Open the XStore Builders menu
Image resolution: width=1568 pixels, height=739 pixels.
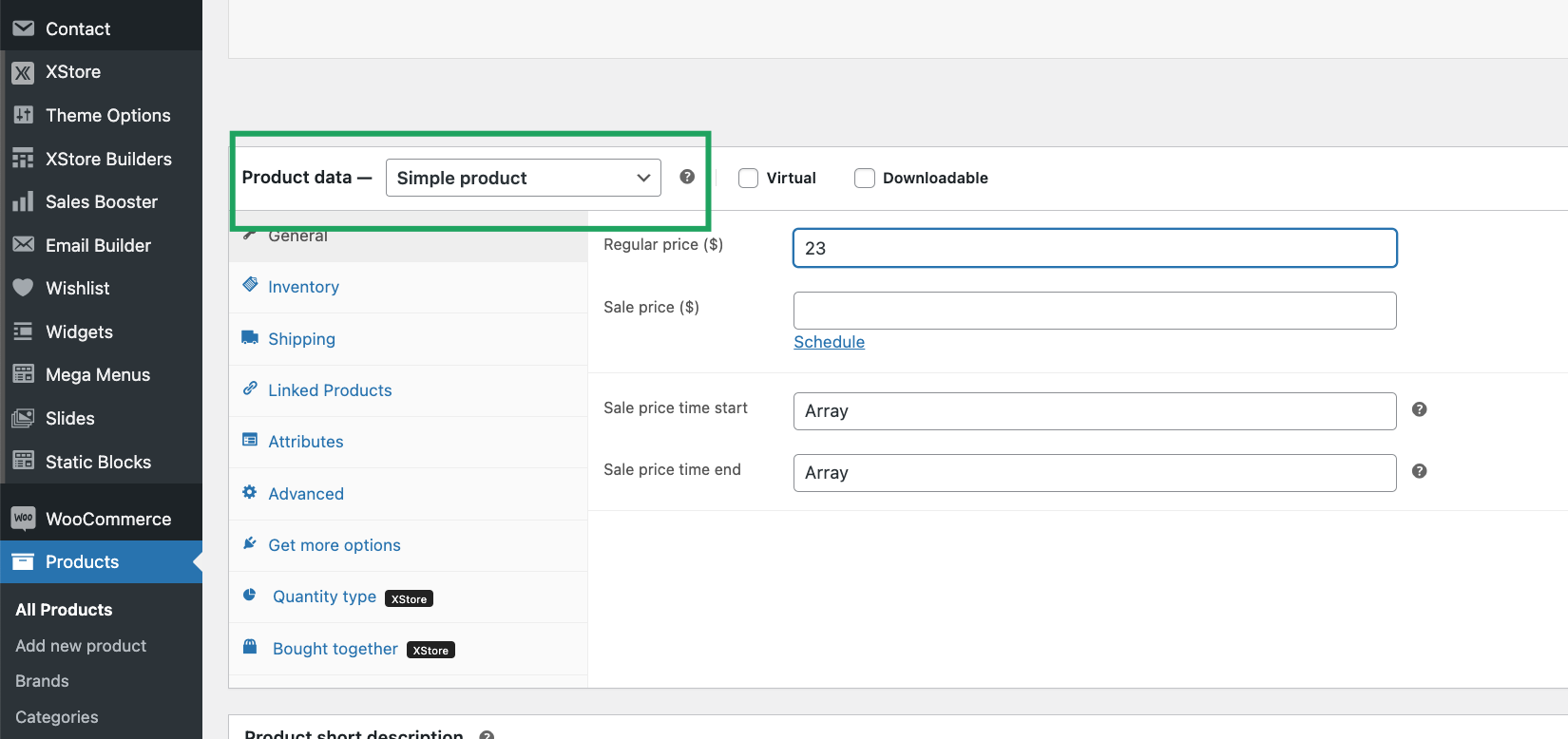click(101, 159)
